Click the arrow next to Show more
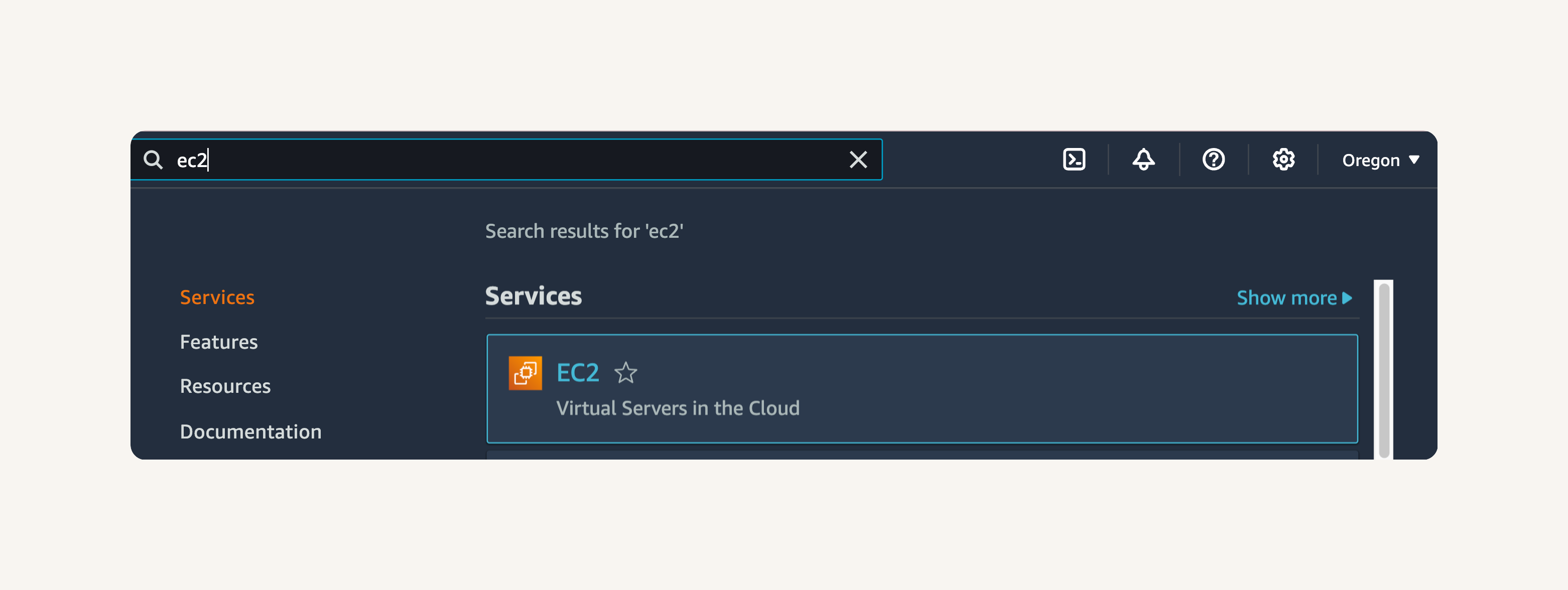Image resolution: width=1568 pixels, height=590 pixels. 1347,298
